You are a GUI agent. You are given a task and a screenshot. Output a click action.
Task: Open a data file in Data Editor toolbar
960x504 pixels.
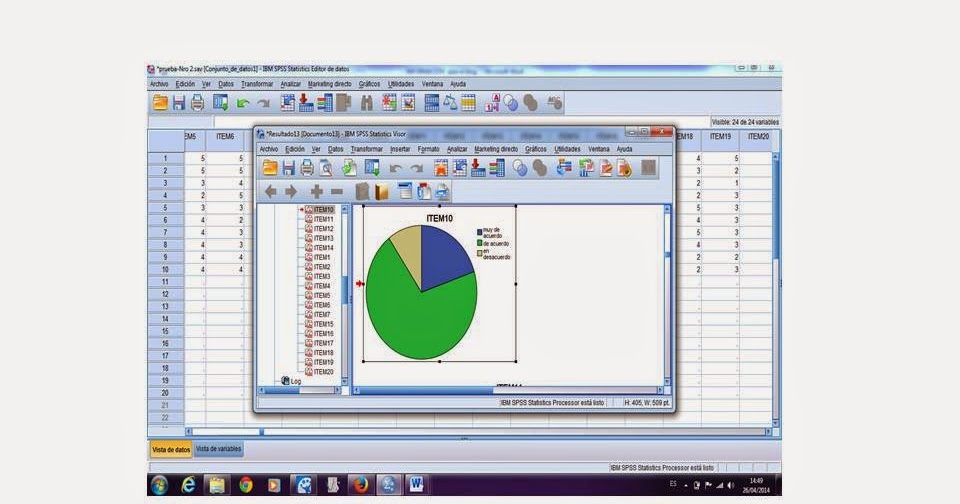(x=160, y=103)
